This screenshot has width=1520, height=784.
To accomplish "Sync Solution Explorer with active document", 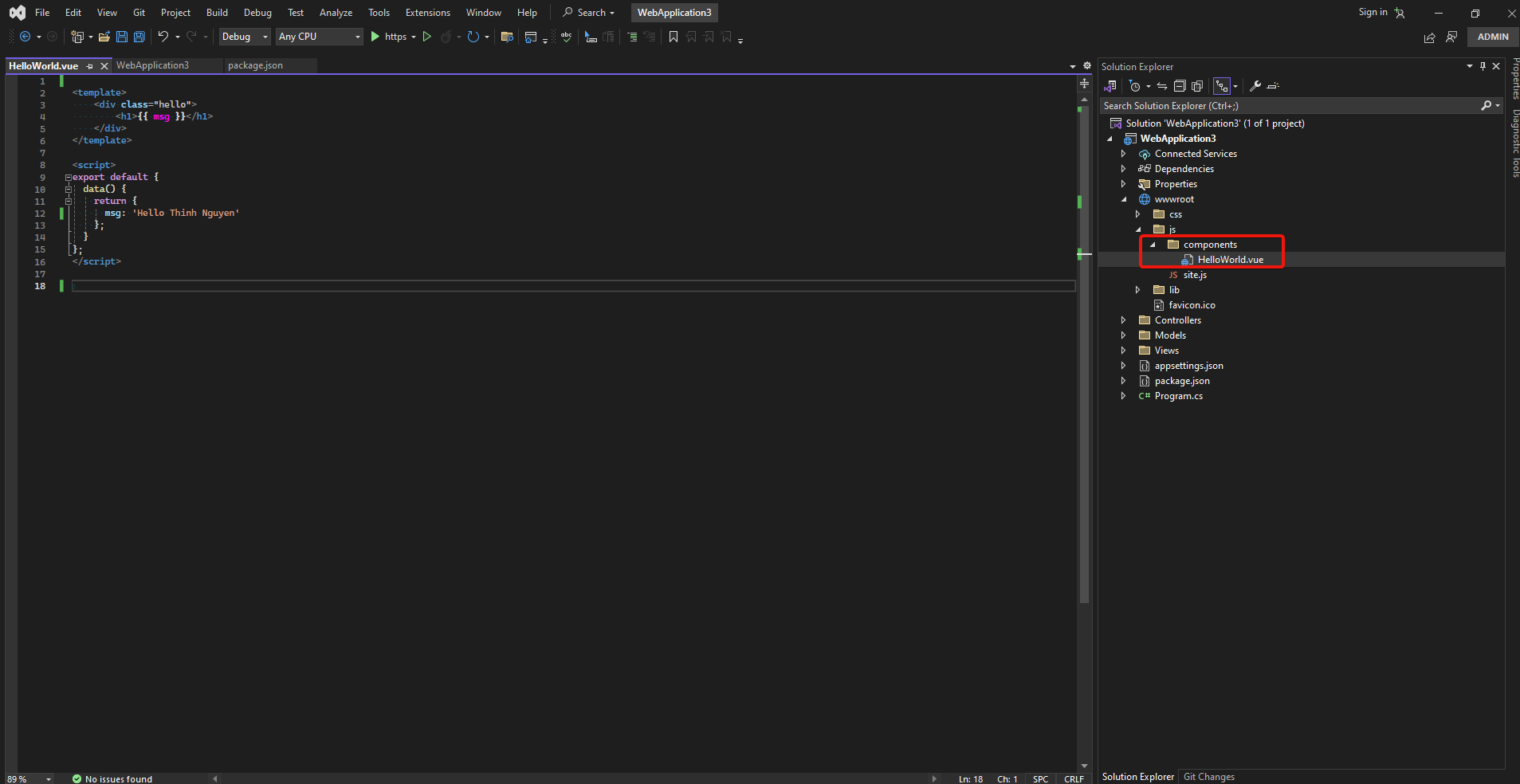I will click(x=1162, y=86).
